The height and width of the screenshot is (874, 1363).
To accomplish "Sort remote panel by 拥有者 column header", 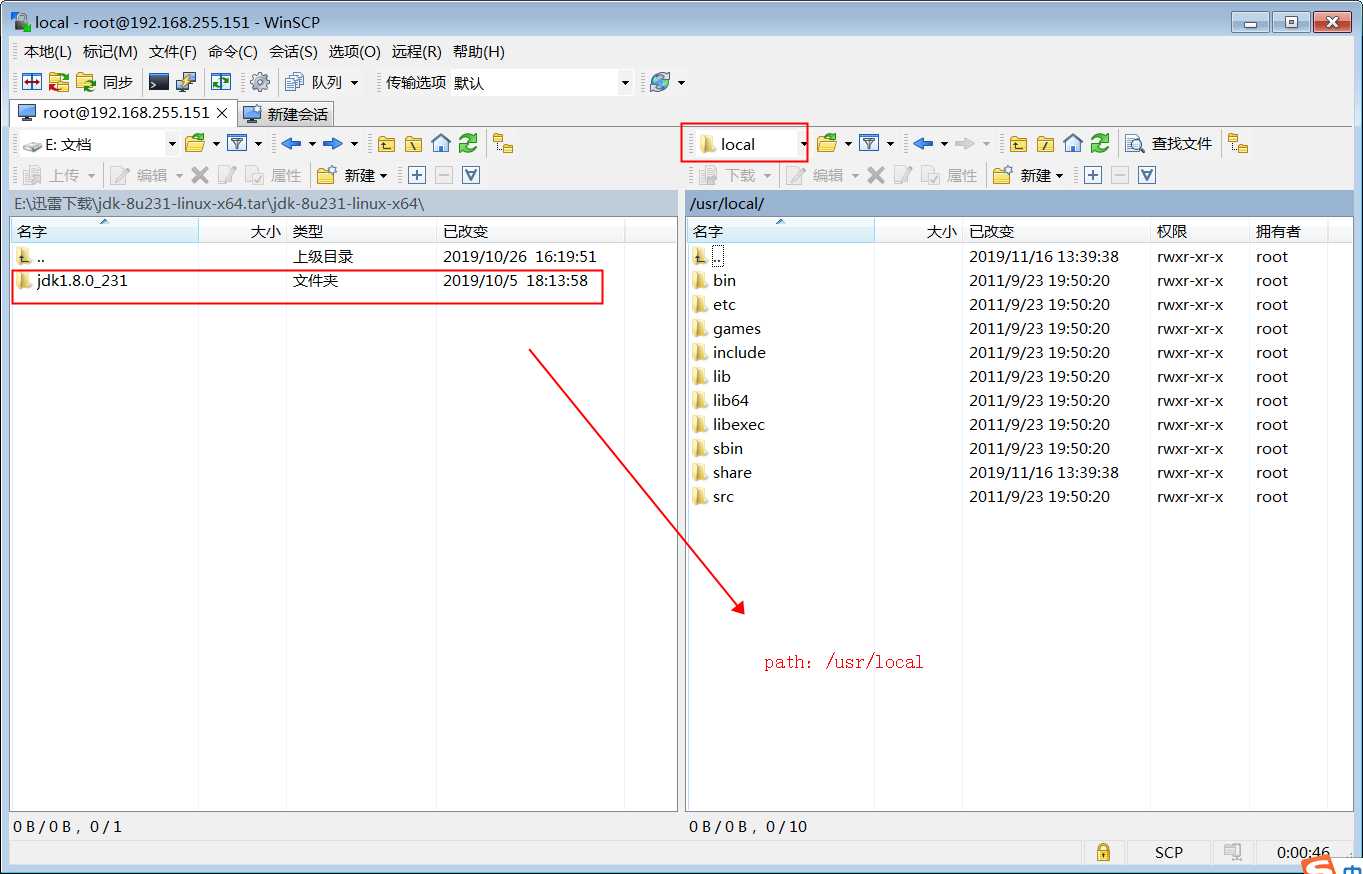I will tap(1288, 232).
